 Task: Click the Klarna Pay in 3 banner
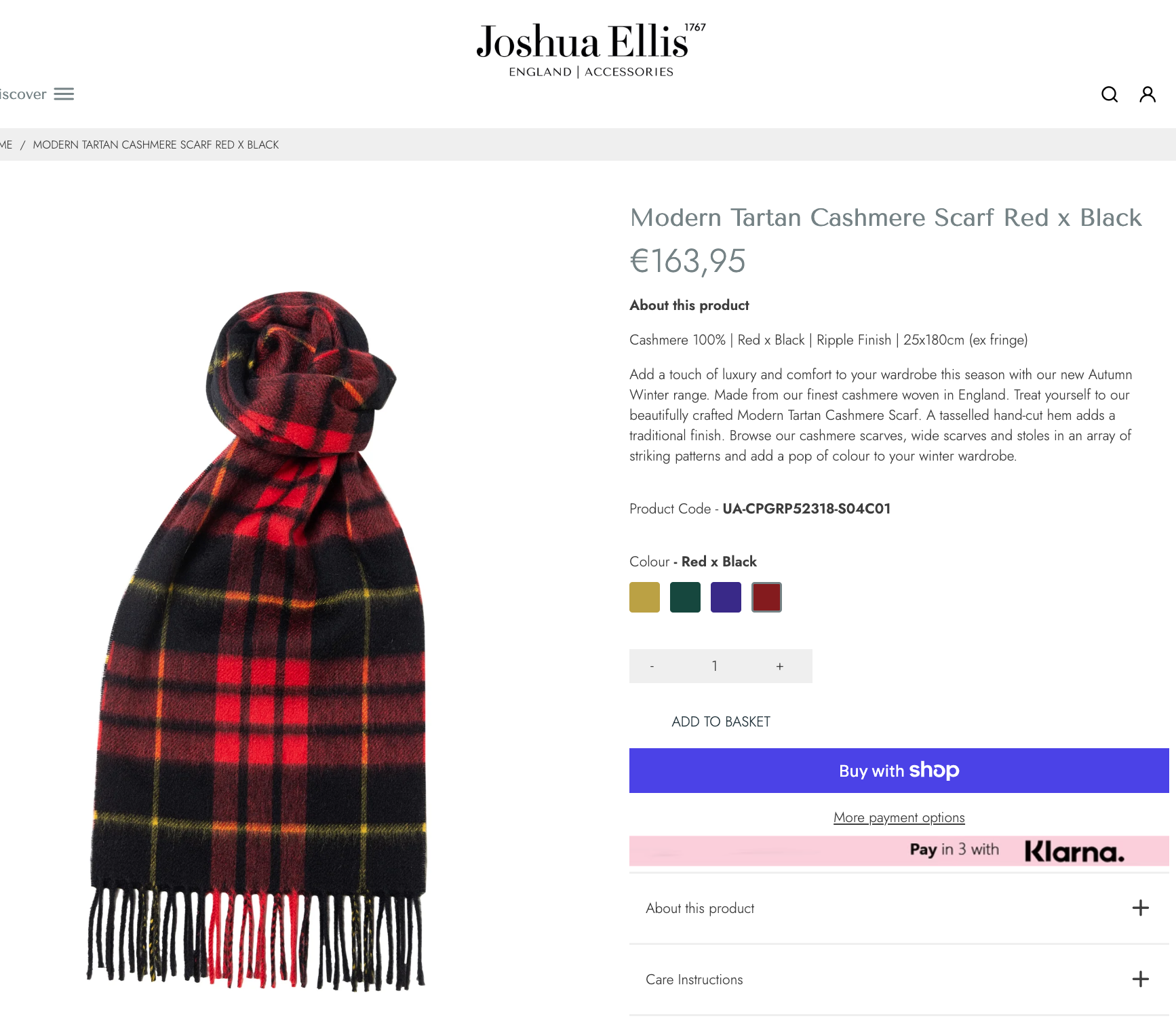click(899, 851)
